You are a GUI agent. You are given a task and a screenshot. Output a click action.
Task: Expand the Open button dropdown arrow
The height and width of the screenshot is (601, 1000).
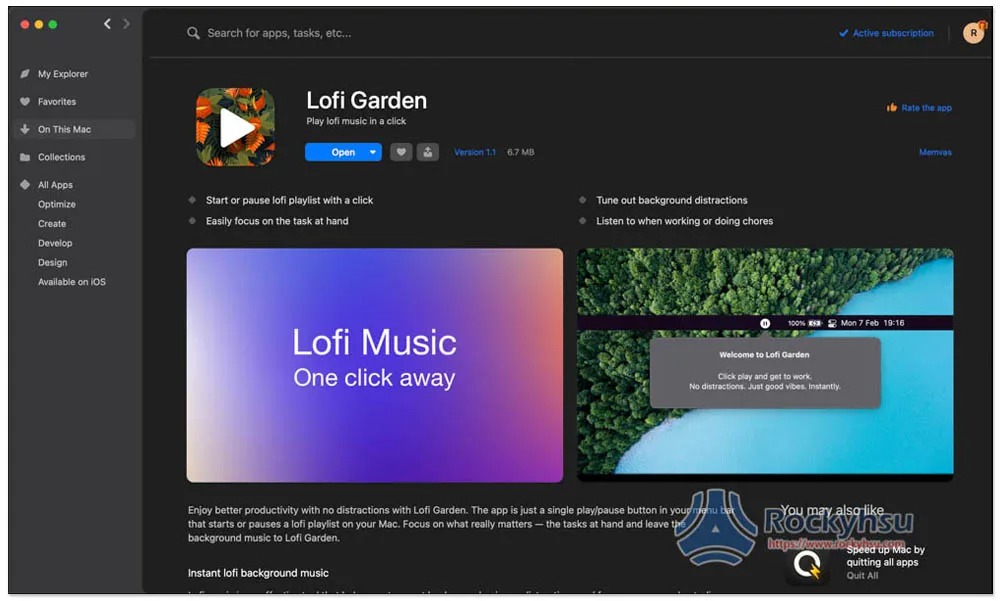[x=373, y=152]
